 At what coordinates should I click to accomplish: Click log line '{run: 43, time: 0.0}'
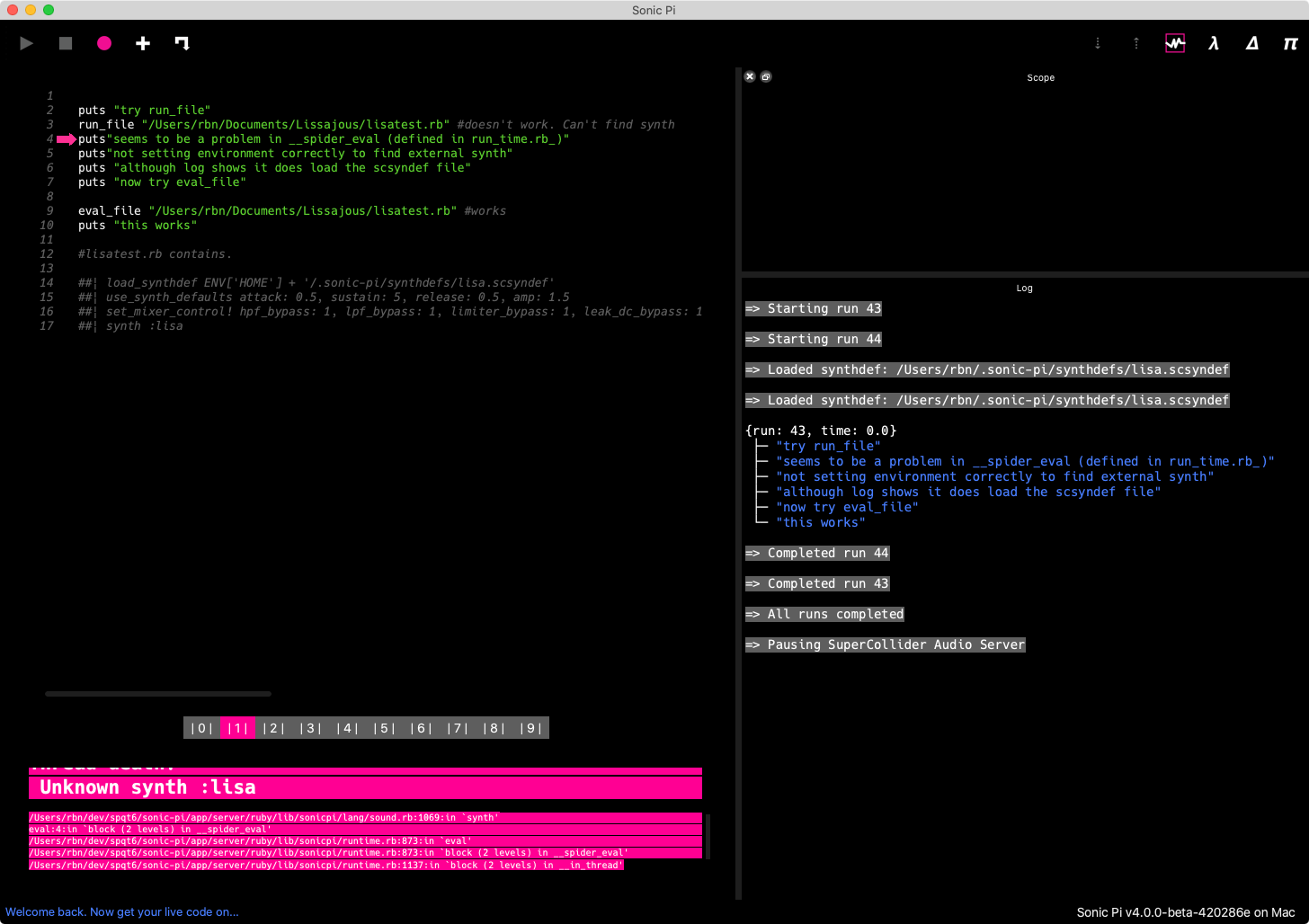(x=821, y=431)
